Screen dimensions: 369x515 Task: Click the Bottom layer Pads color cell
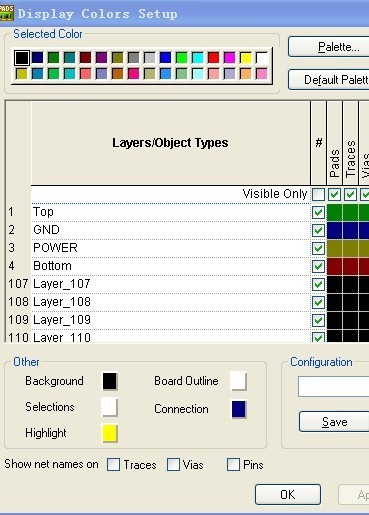coord(334,266)
